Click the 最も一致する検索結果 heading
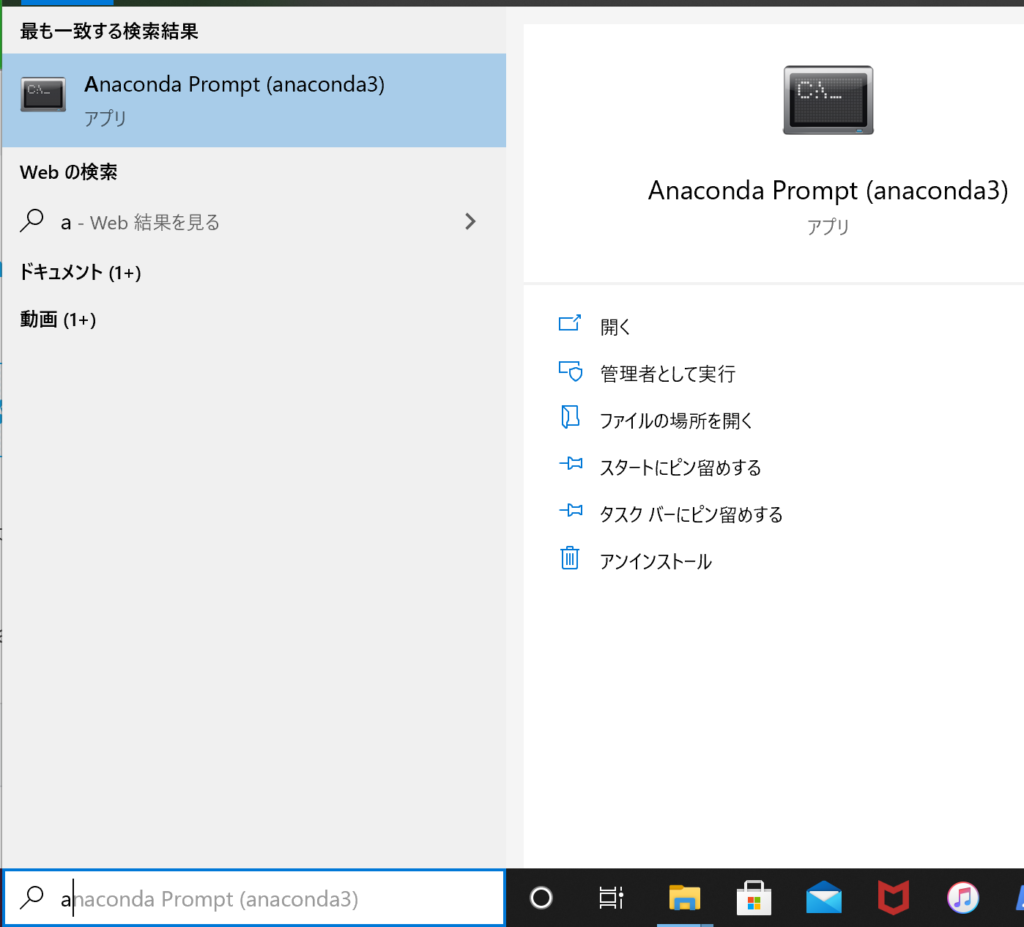Screen dimensions: 1024x927 point(109,31)
